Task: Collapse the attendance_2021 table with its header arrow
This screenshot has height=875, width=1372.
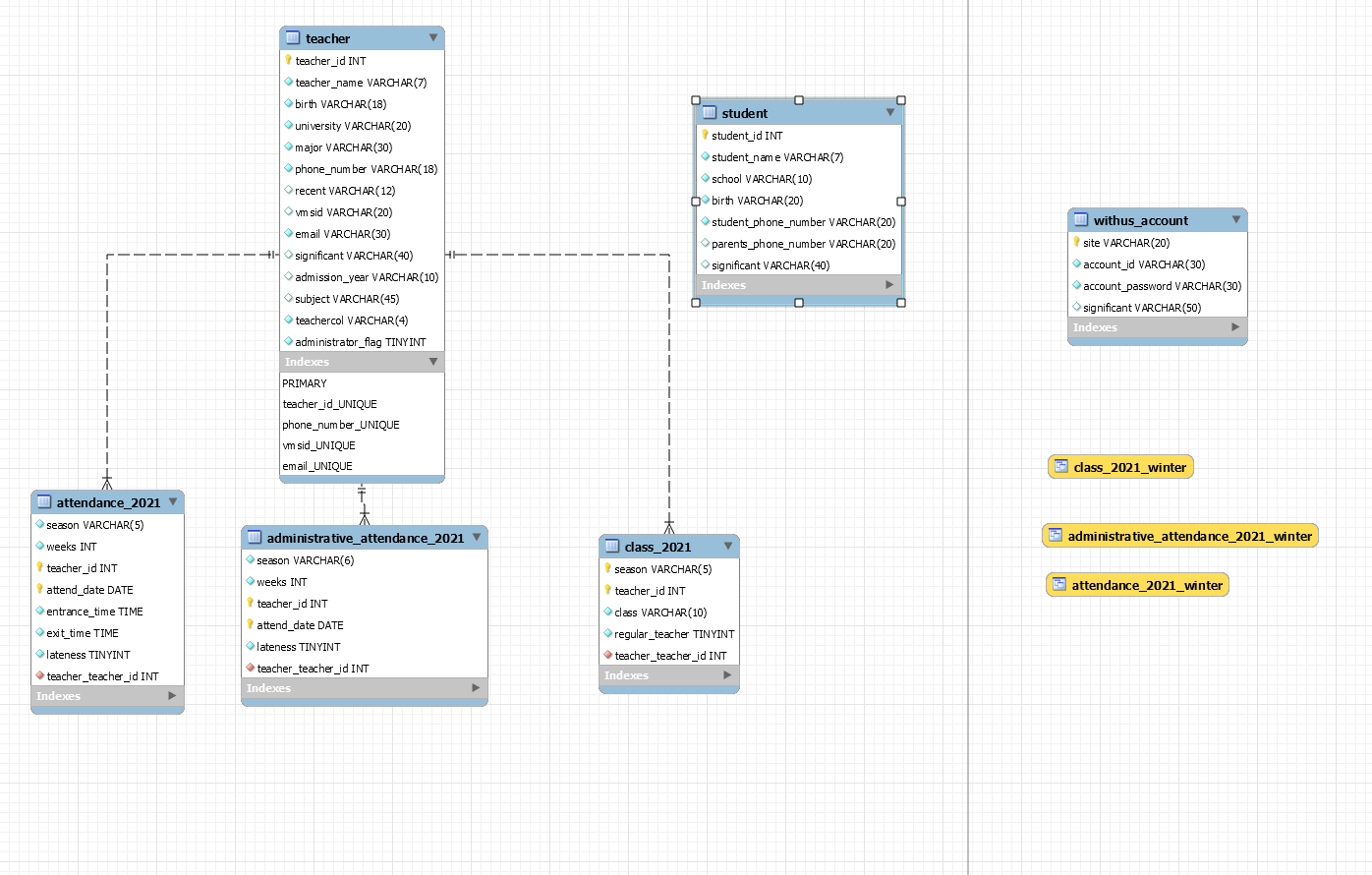Action: 173,502
